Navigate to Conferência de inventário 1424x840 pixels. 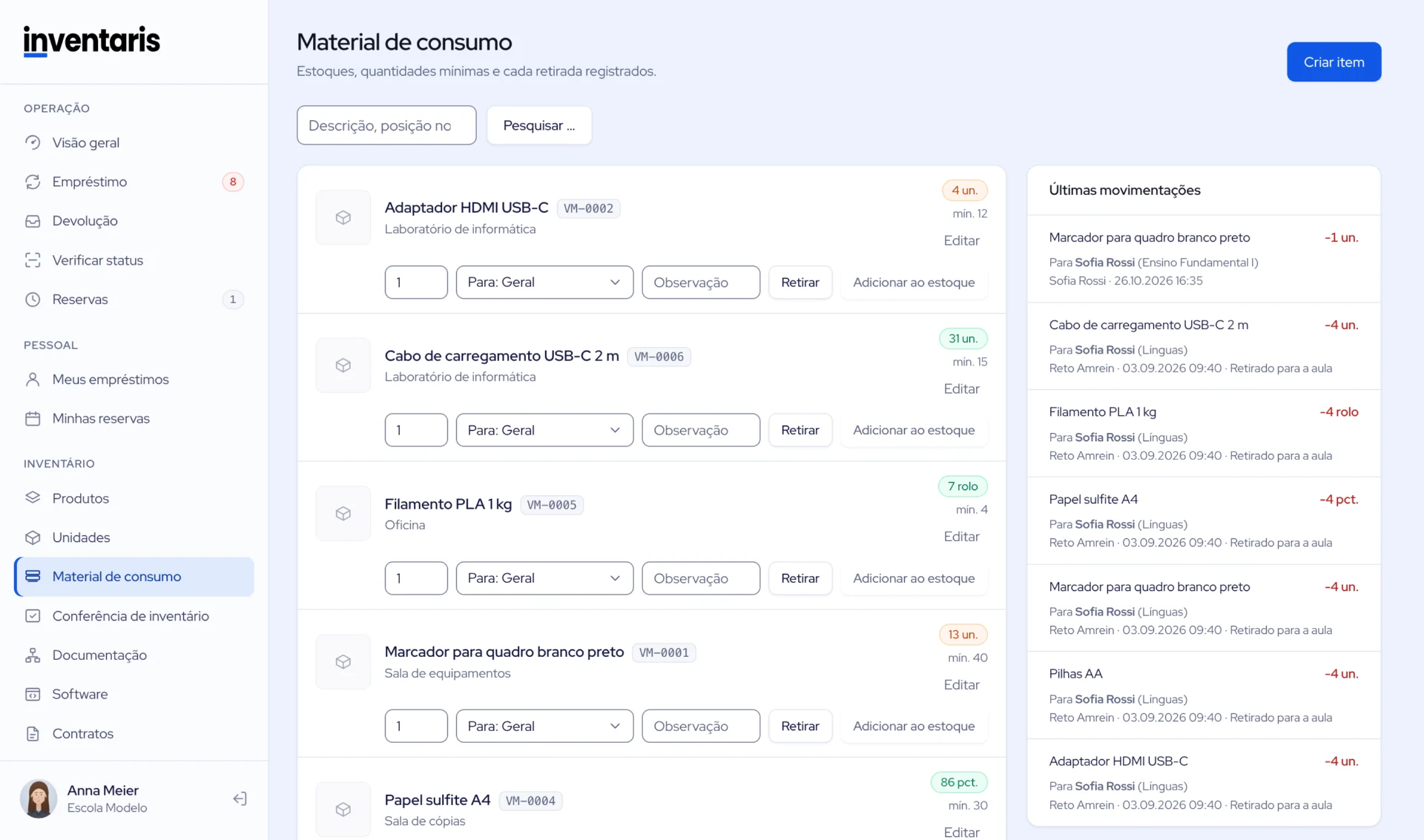pyautogui.click(x=134, y=616)
